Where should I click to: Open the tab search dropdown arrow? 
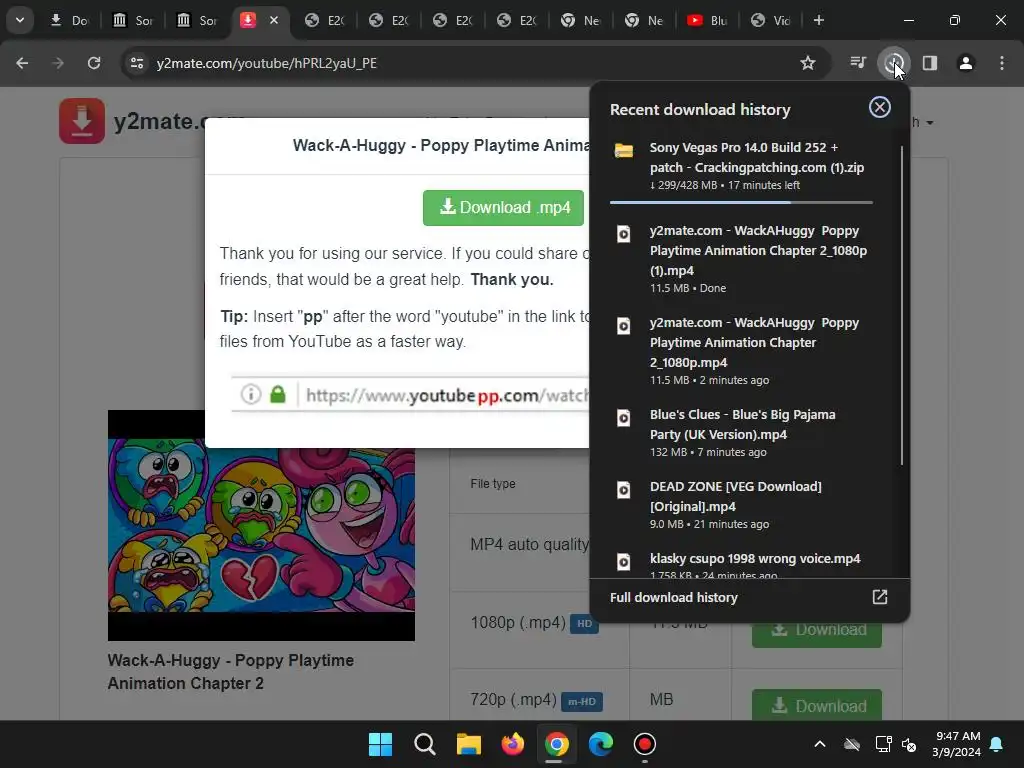20,20
